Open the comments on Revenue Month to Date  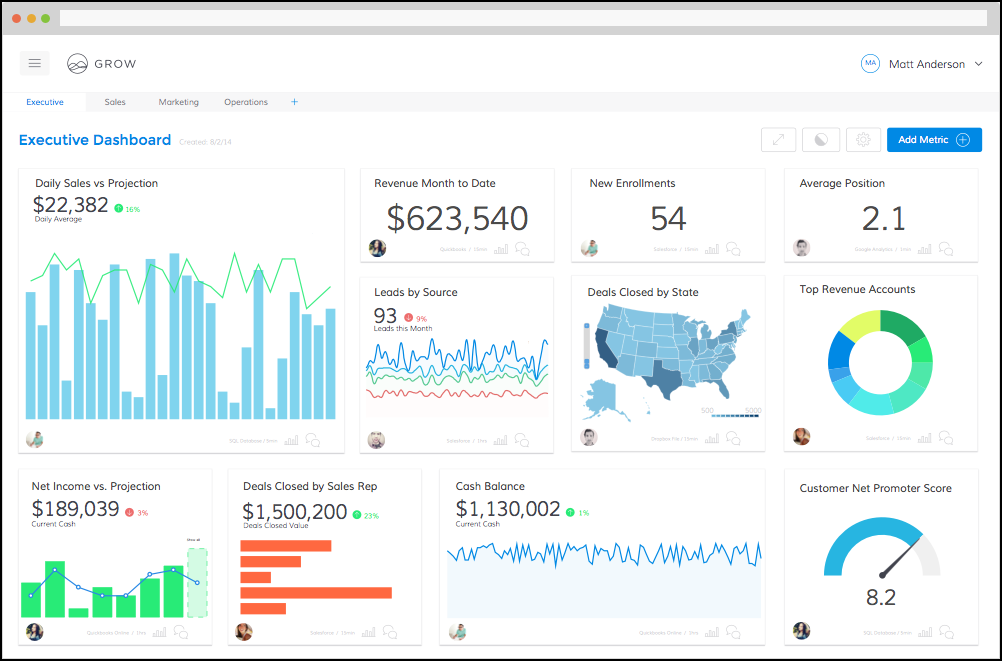click(x=522, y=249)
